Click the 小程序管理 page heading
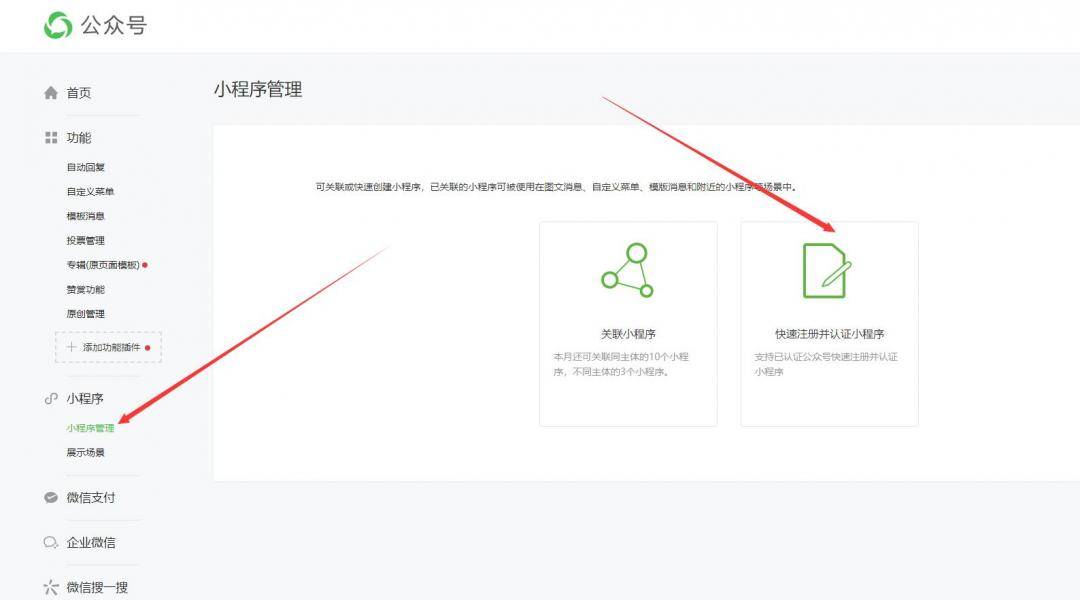The width and height of the screenshot is (1080, 600). (258, 90)
